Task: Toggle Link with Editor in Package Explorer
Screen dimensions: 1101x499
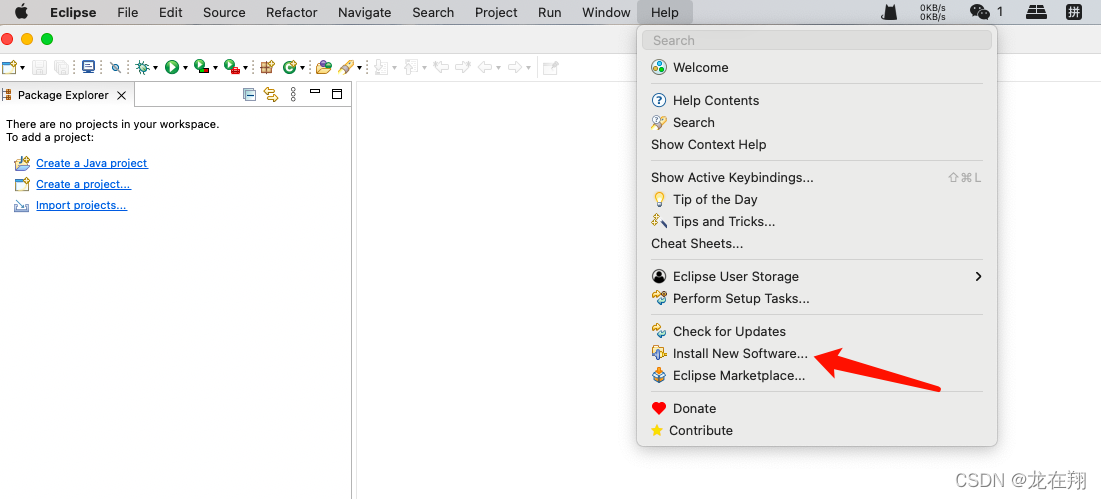Action: (x=271, y=94)
